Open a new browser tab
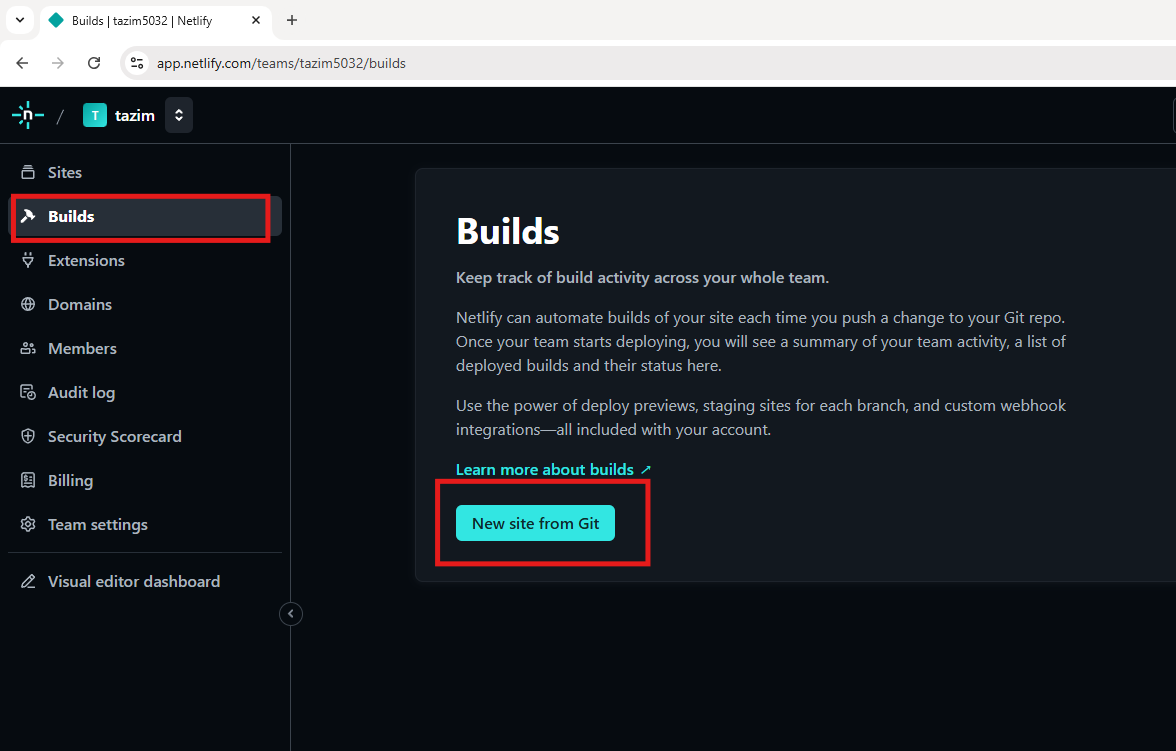Viewport: 1176px width, 751px height. (292, 20)
